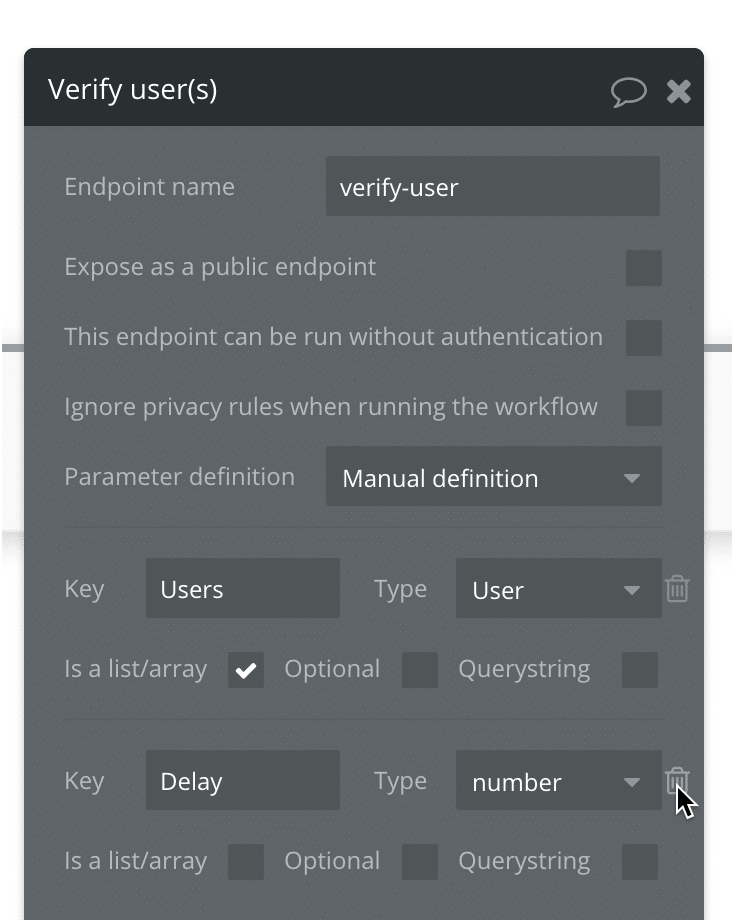Delete the Users parameter using its trash icon
The image size is (734, 922).
677,589
